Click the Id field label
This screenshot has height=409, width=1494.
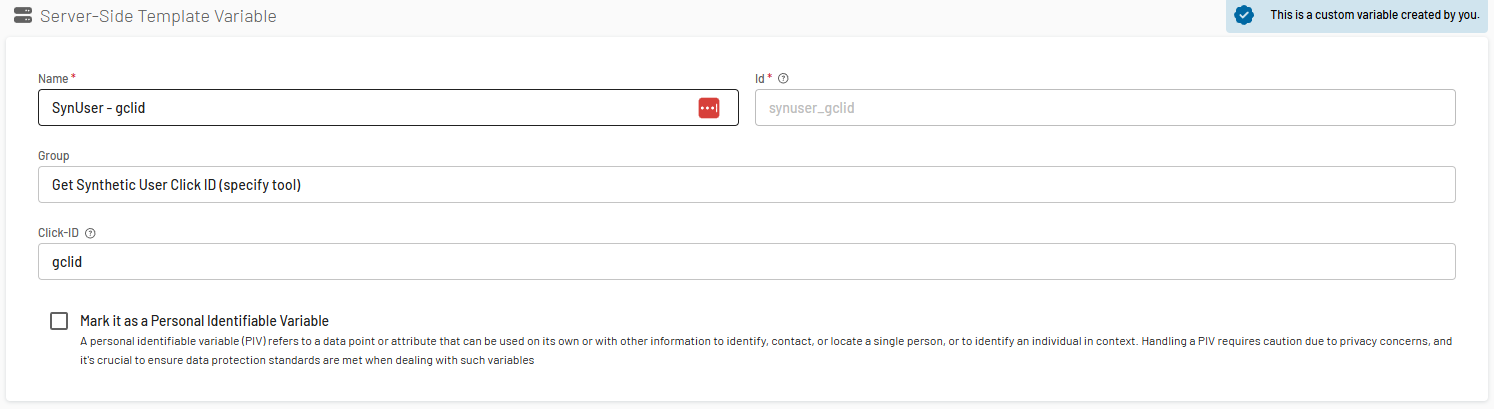click(760, 78)
